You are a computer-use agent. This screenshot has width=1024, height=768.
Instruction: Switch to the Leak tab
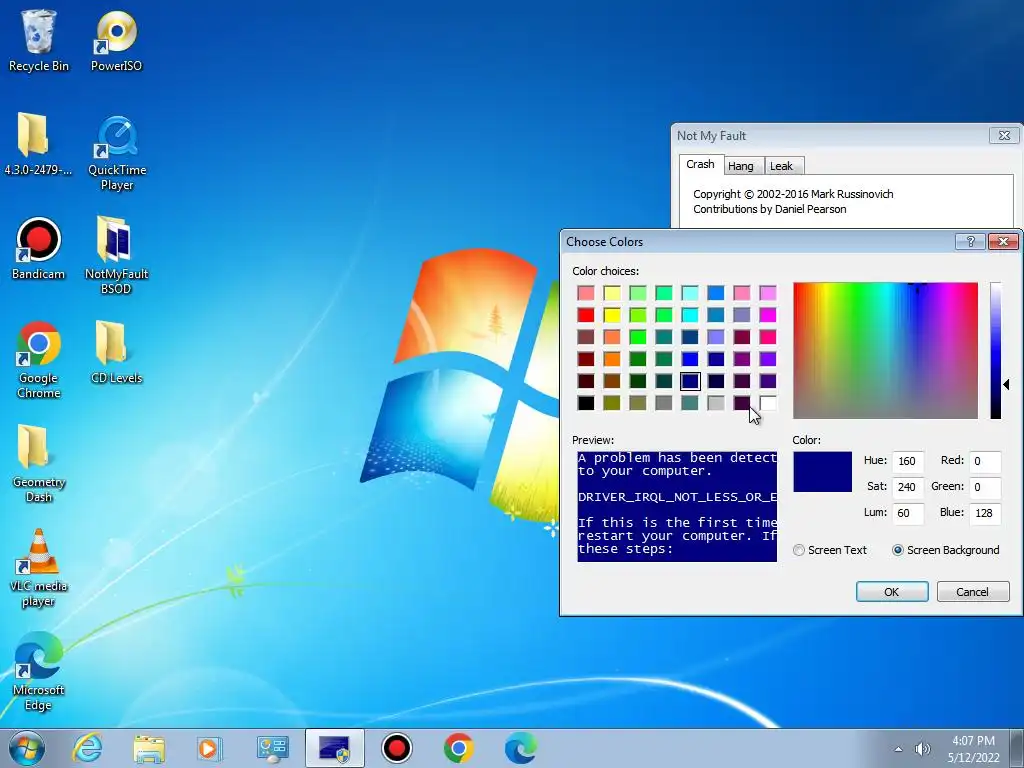pyautogui.click(x=782, y=166)
